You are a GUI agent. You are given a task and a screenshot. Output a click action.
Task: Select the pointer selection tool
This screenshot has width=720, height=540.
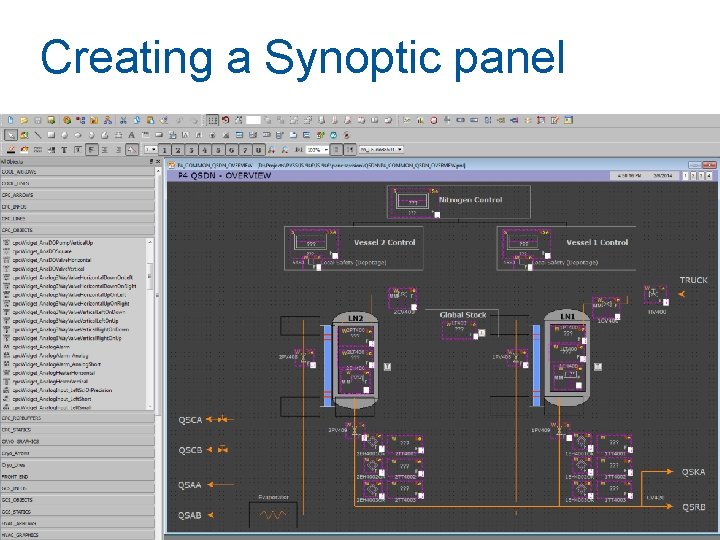(11, 135)
